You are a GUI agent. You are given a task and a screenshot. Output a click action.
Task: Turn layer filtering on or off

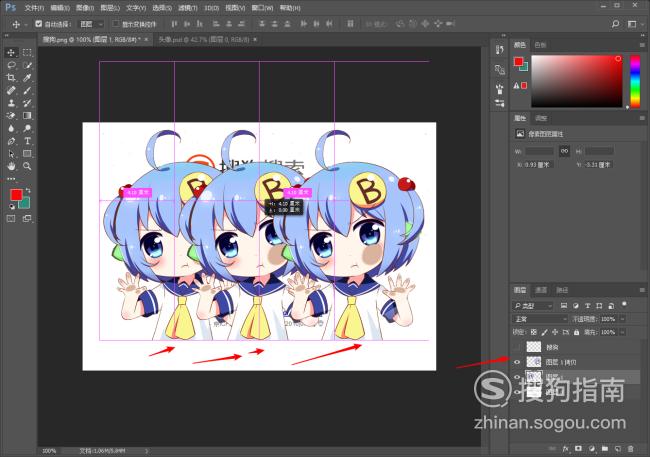pos(624,305)
